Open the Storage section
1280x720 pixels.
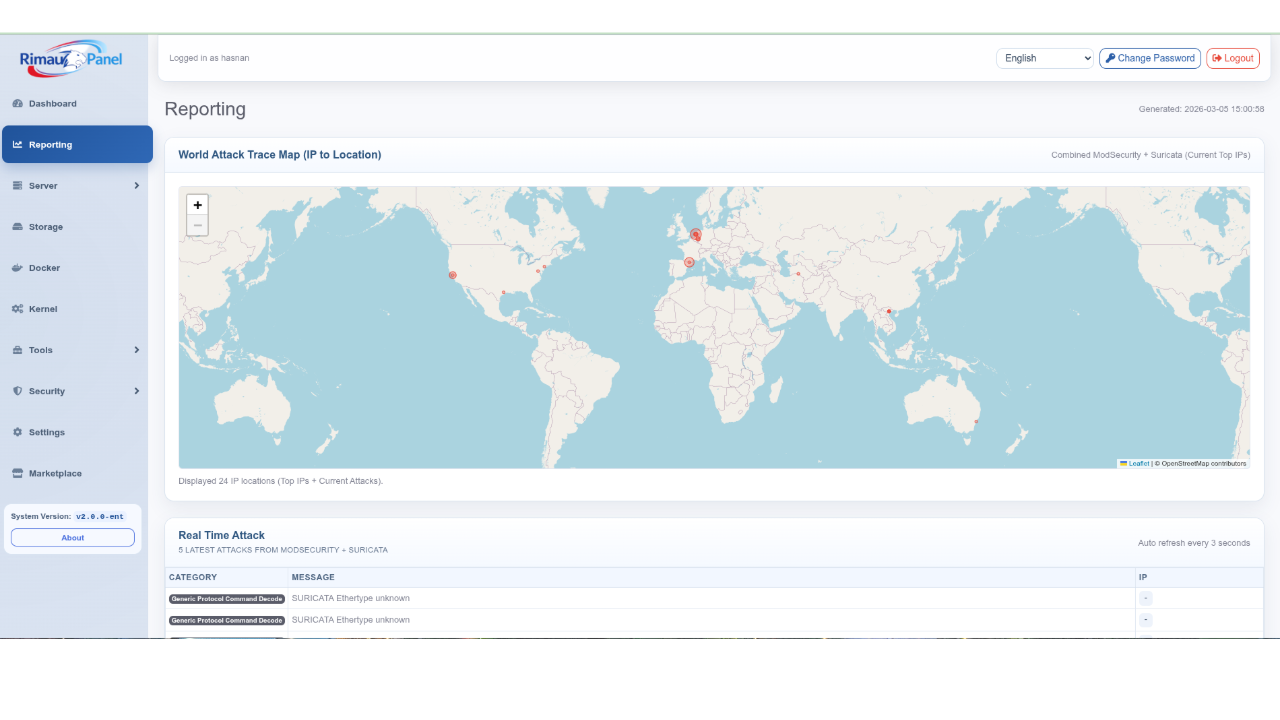tap(47, 227)
